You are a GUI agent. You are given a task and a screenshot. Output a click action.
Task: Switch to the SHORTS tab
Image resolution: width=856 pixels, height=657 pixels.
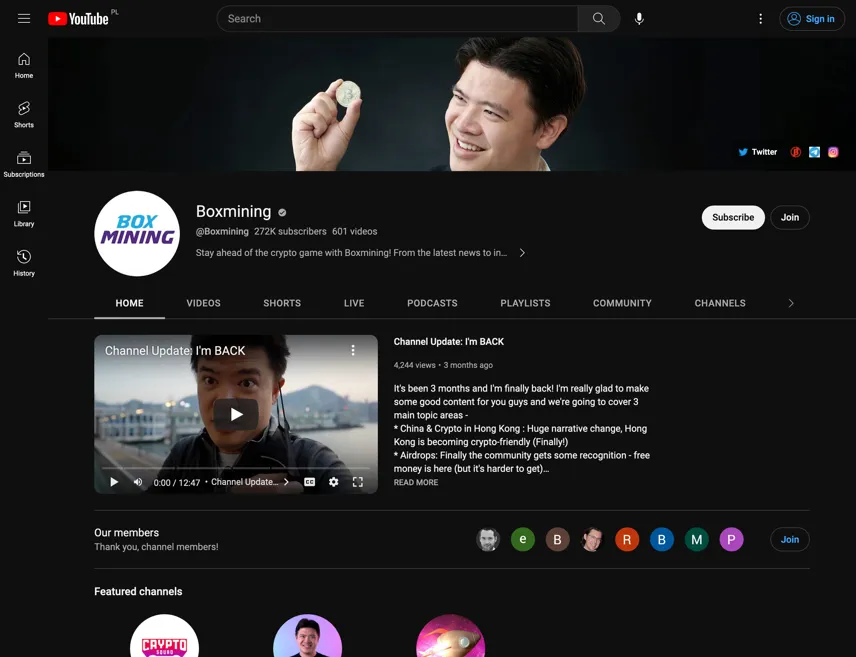click(x=282, y=303)
